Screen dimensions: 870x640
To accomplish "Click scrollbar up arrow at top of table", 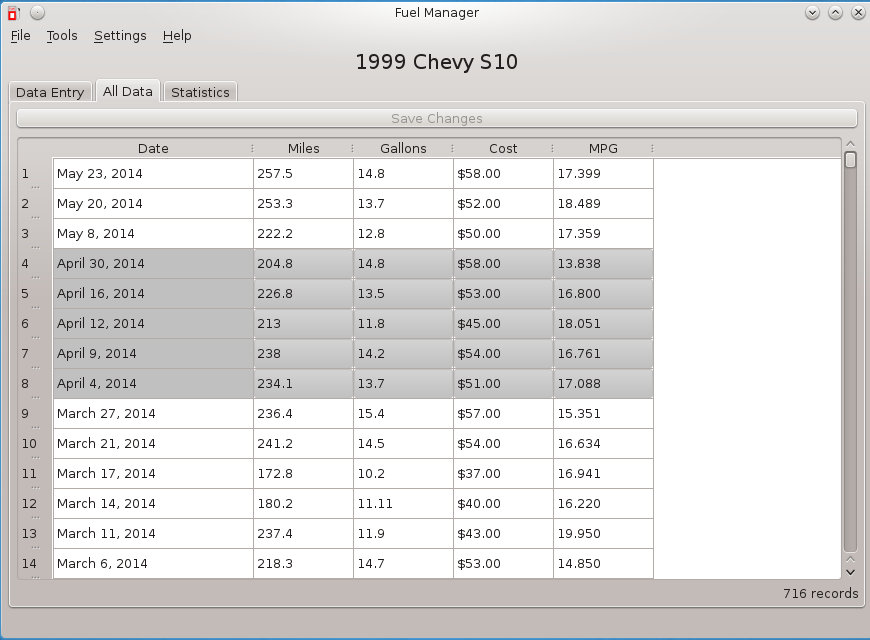I will point(850,144).
